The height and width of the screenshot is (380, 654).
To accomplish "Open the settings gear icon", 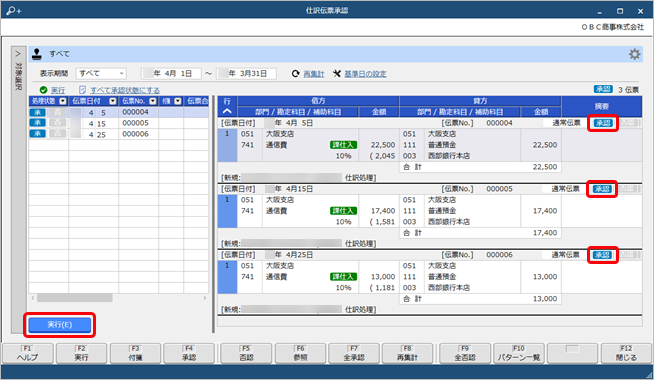I will click(x=634, y=54).
